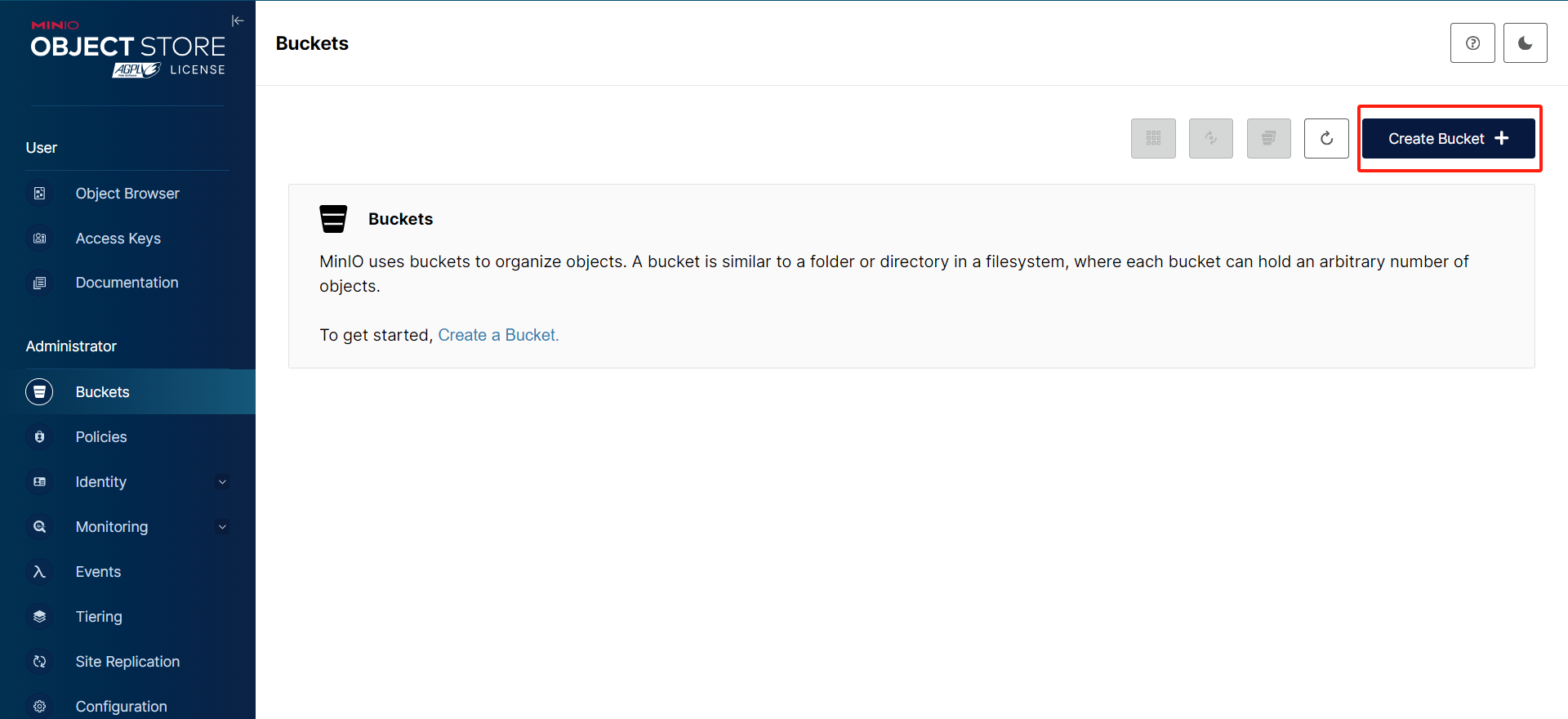Image resolution: width=1568 pixels, height=719 pixels.
Task: Follow the 'Create a Bucket.' link
Action: tap(498, 335)
